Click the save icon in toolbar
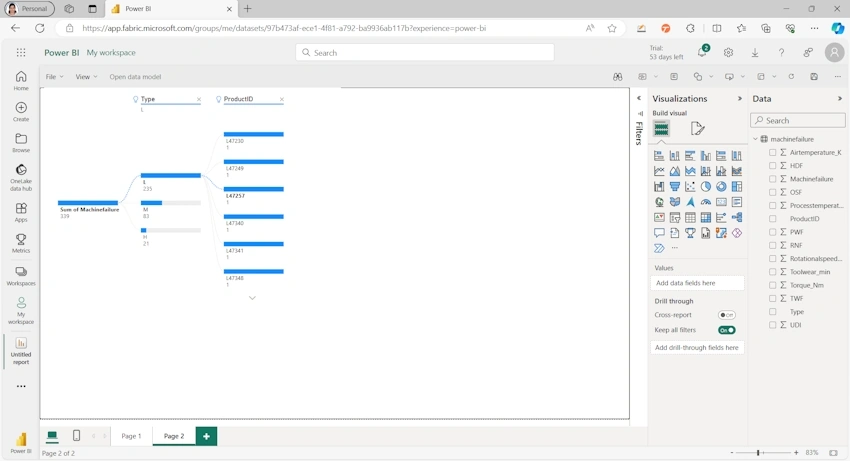This screenshot has width=850, height=461. [x=814, y=77]
